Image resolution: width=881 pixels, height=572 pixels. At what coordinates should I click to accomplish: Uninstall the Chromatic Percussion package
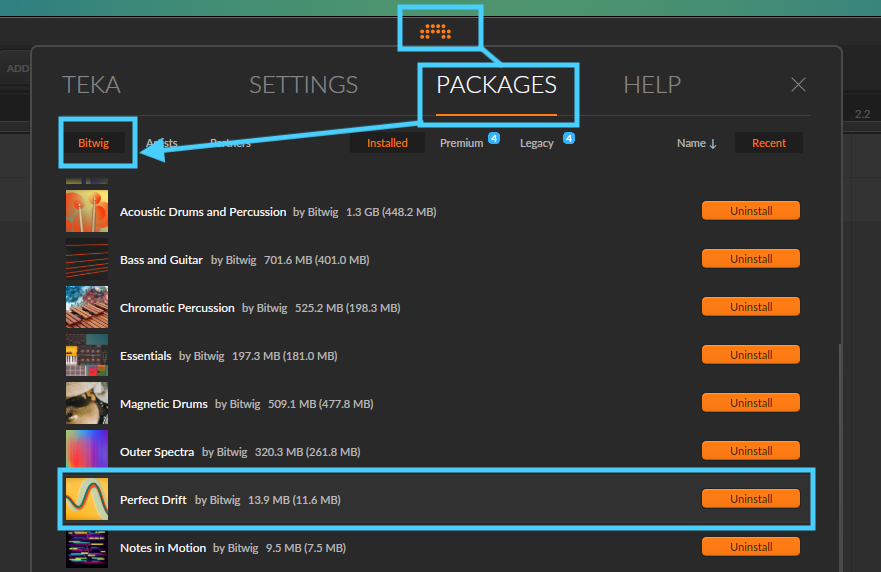pos(751,307)
